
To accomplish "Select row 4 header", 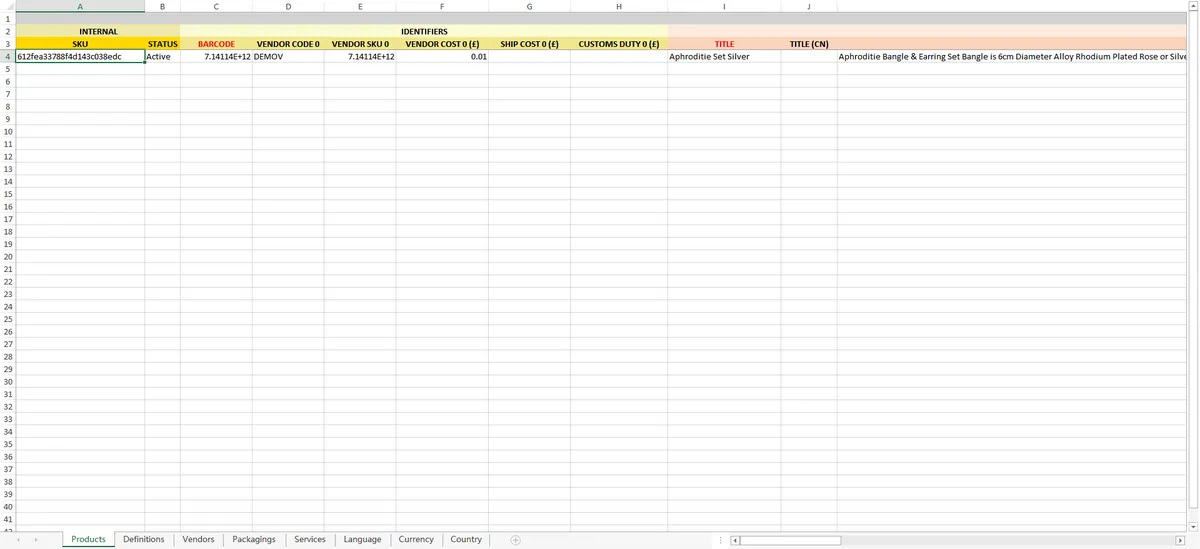I will pyautogui.click(x=8, y=57).
